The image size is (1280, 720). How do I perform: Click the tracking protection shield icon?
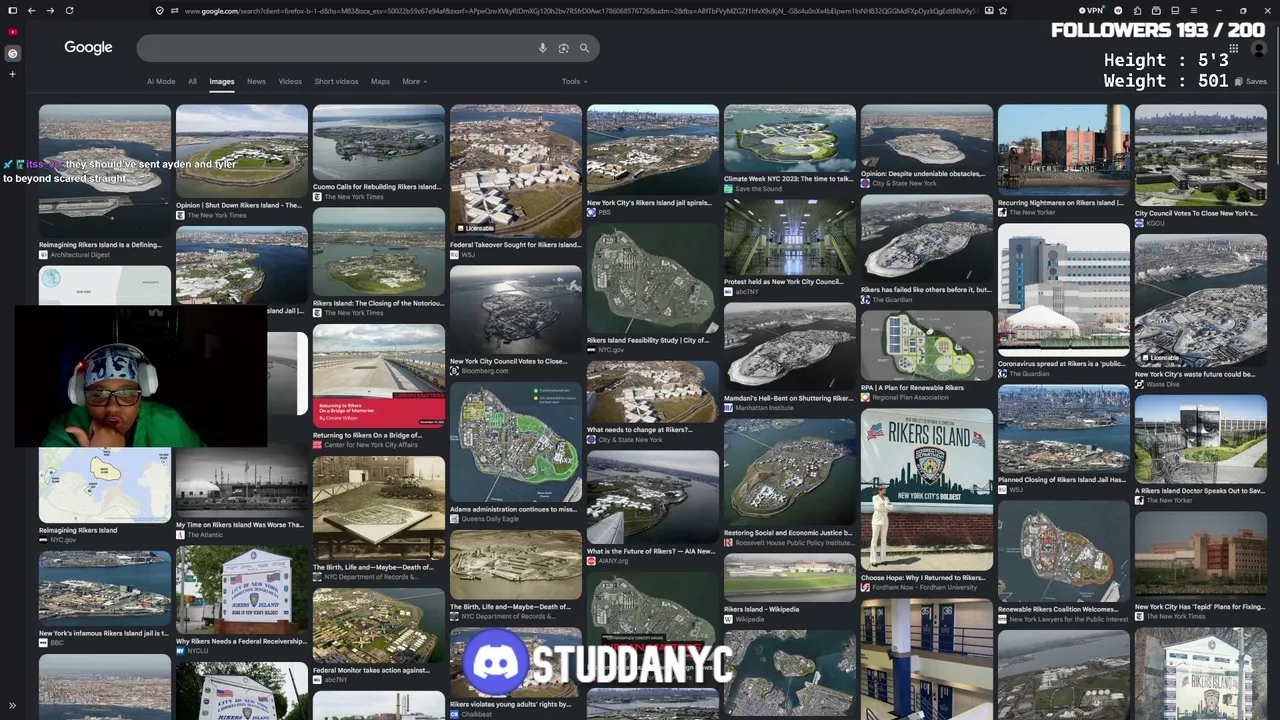159,10
